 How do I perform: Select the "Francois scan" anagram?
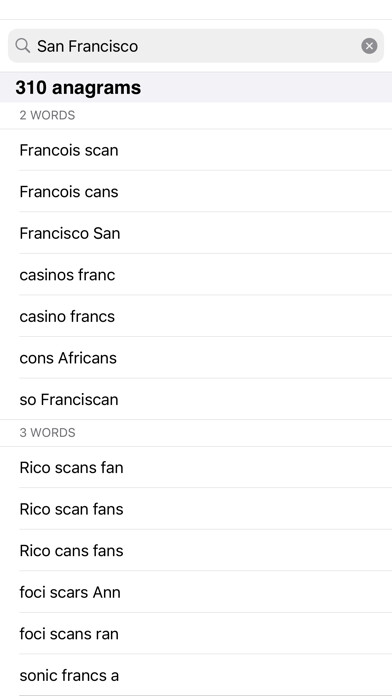[x=196, y=150]
